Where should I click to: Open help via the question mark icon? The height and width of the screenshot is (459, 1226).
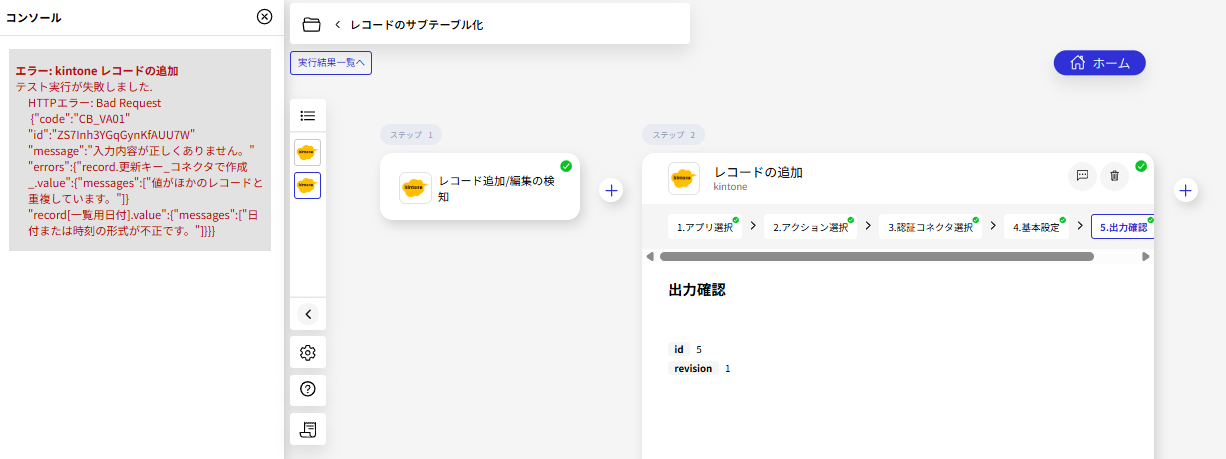click(x=308, y=389)
